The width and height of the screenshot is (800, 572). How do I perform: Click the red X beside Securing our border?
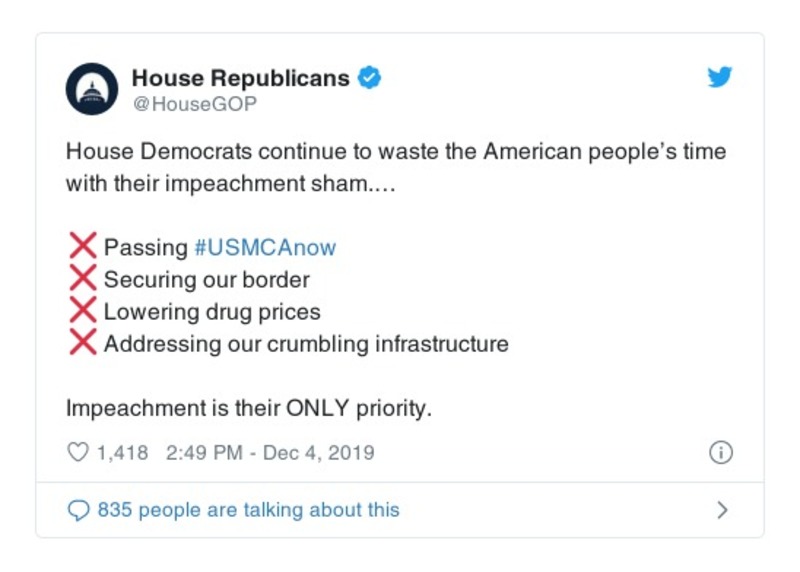[82, 279]
